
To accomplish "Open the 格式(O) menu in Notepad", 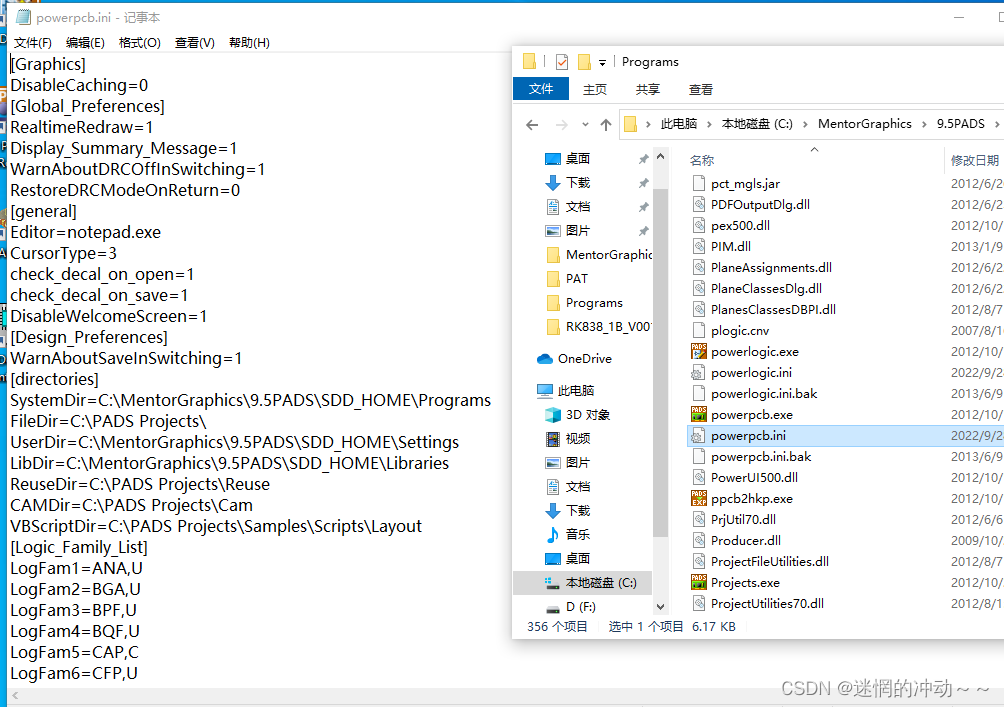I will pos(140,43).
